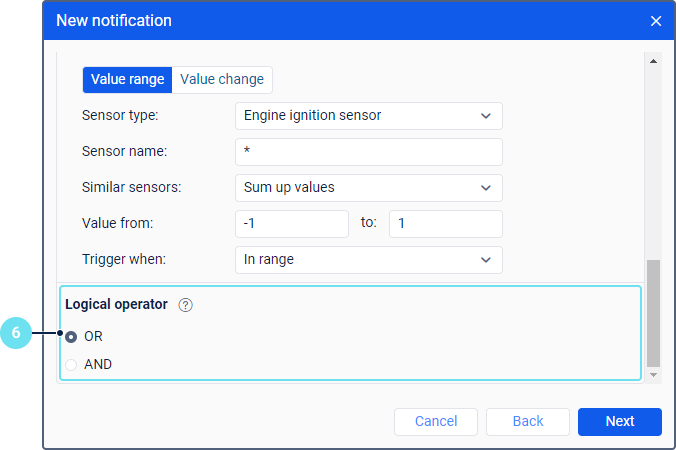Viewport: 676px width, 450px height.
Task: Click the Logical operator help icon
Action: coord(185,305)
